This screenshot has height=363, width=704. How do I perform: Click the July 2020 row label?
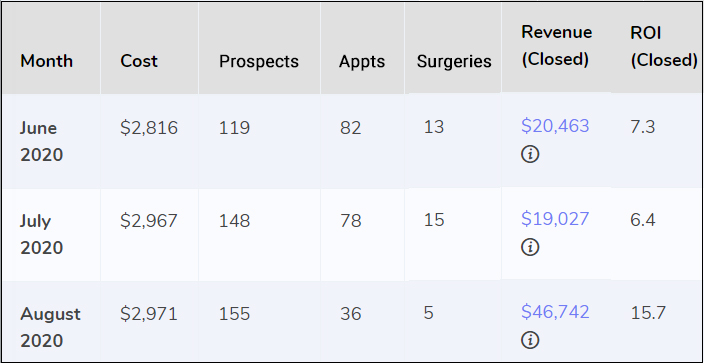click(x=41, y=234)
